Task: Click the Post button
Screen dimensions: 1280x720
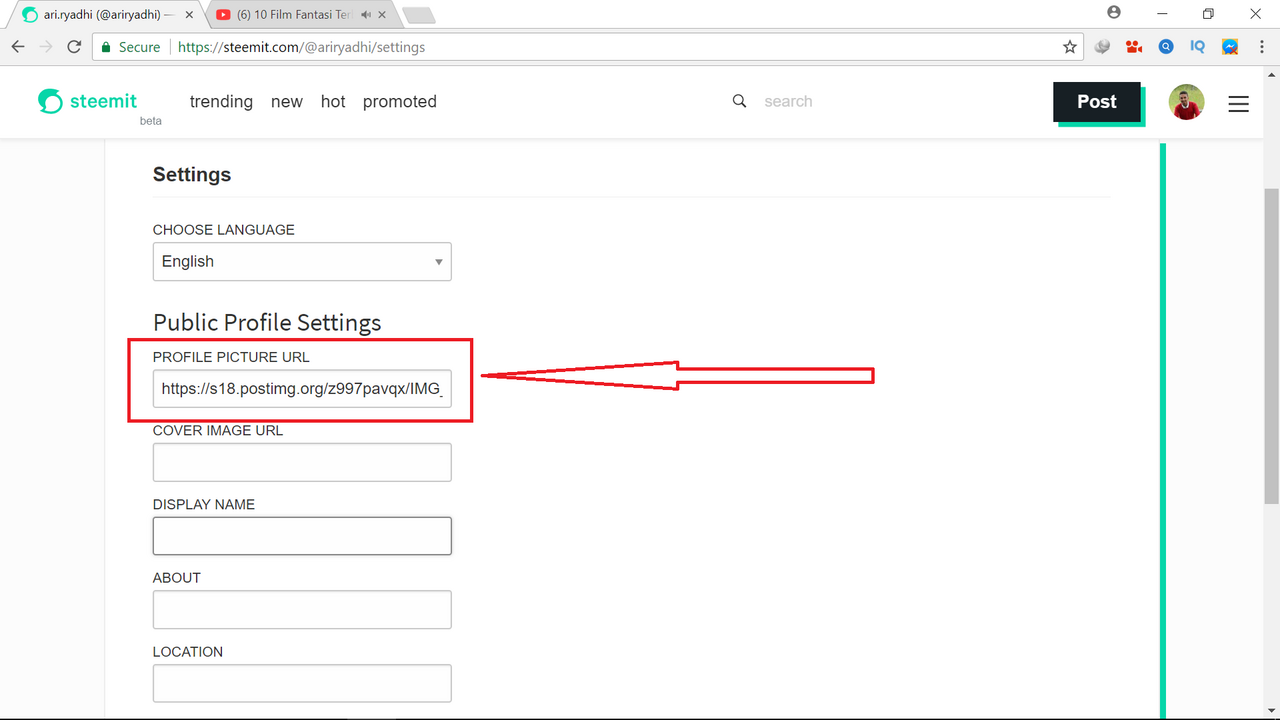Action: pyautogui.click(x=1097, y=102)
